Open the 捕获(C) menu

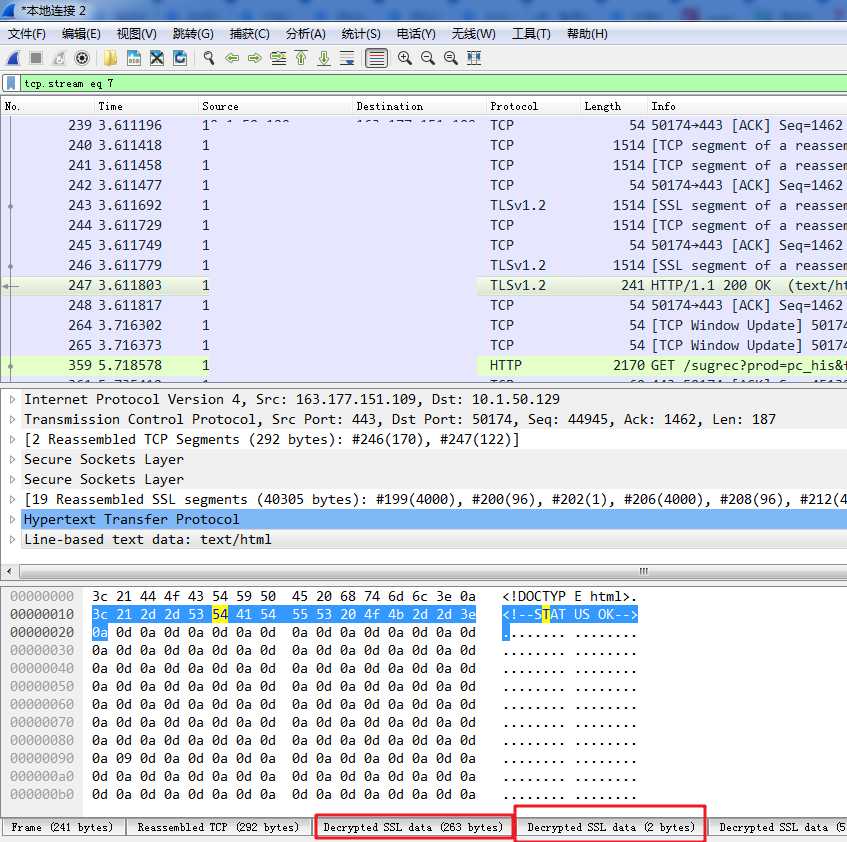click(x=250, y=34)
